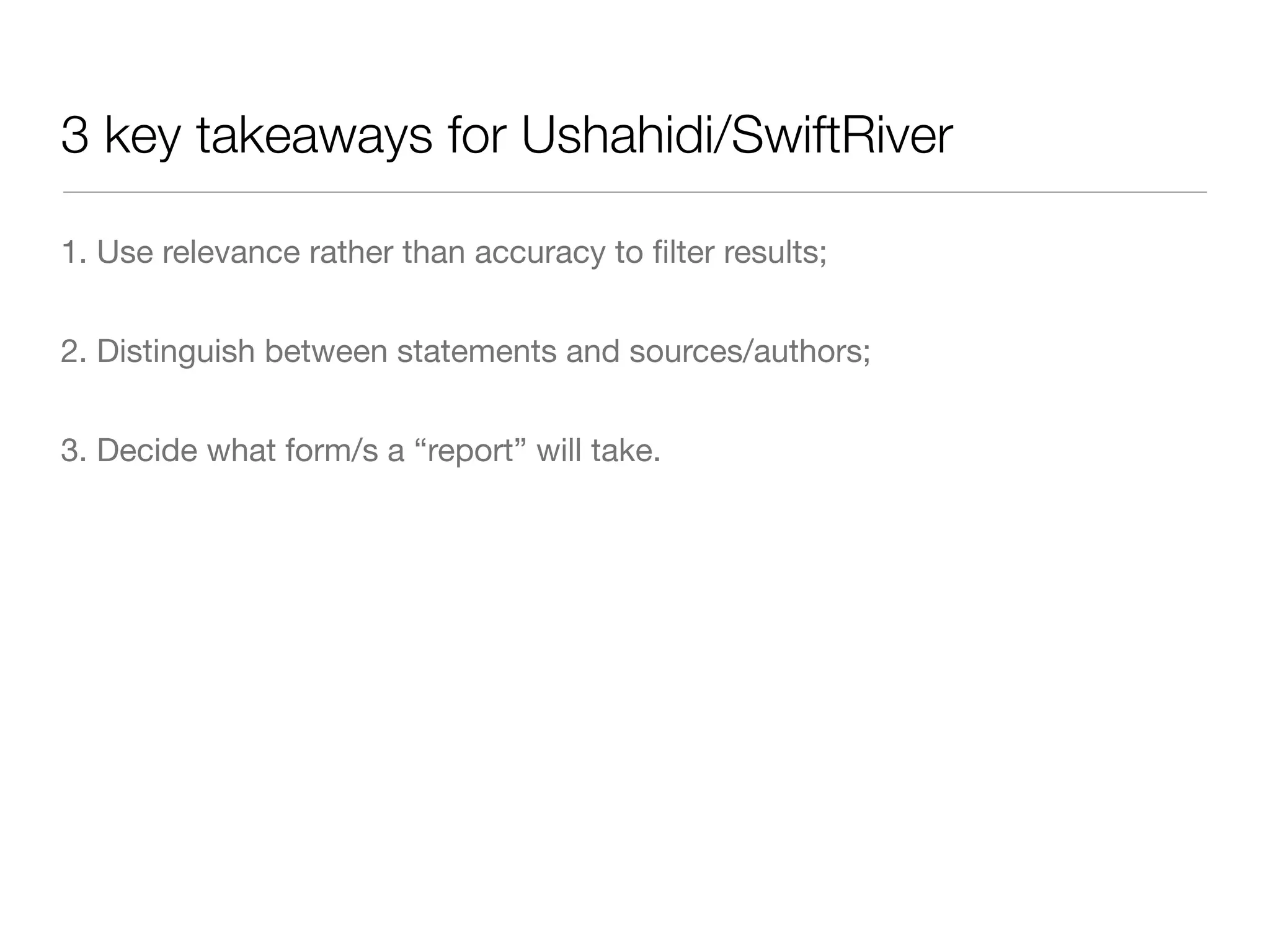Select the first takeaway about relevance
The image size is (1270, 952).
pyautogui.click(x=444, y=253)
